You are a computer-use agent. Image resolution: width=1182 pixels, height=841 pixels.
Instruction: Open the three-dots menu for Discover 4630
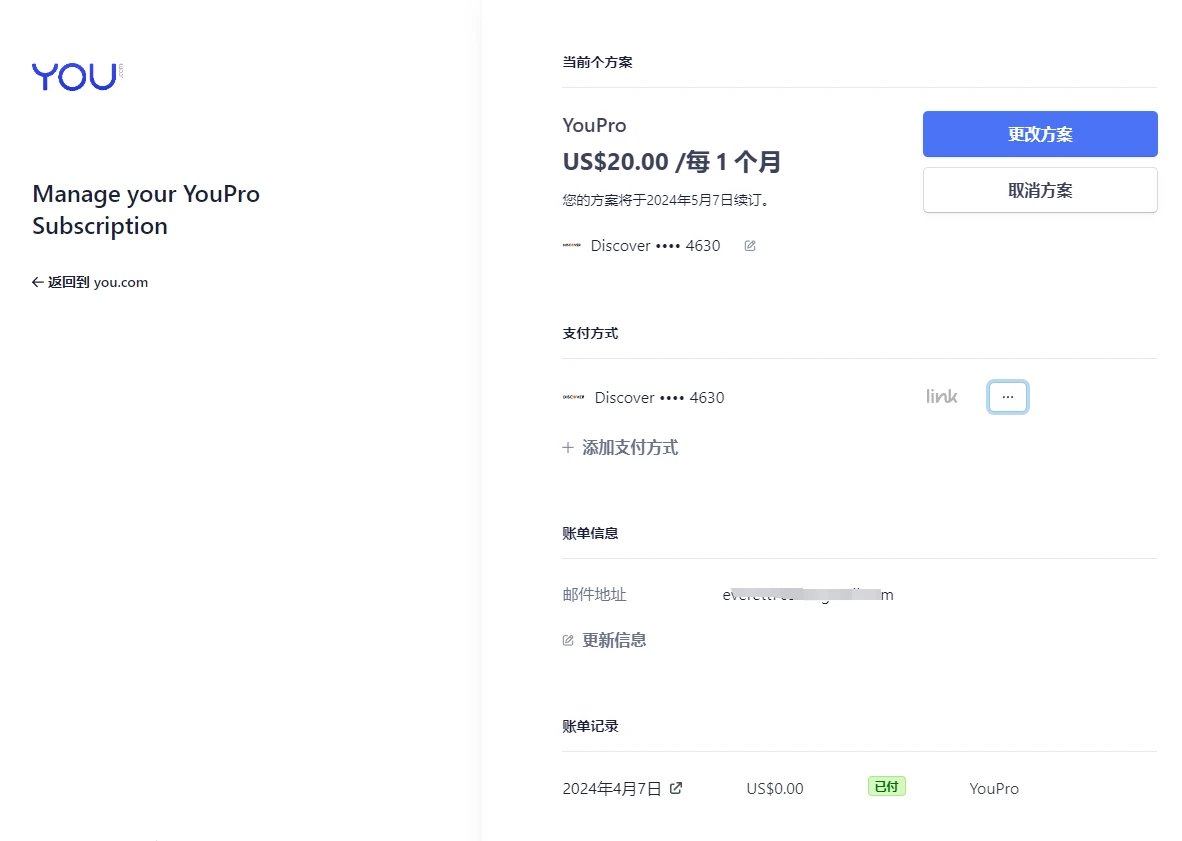pyautogui.click(x=1007, y=397)
